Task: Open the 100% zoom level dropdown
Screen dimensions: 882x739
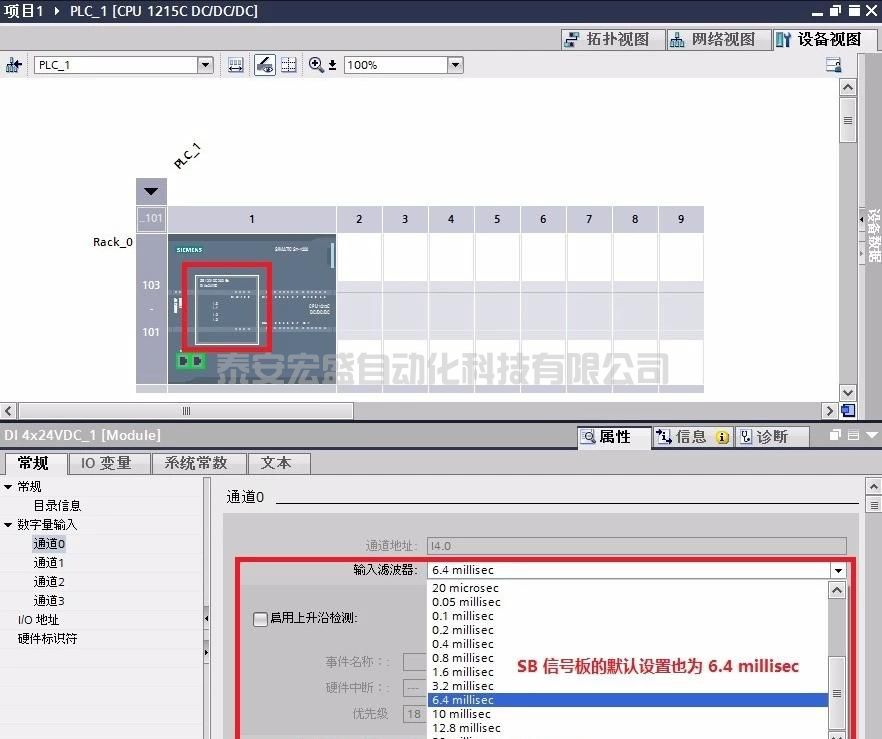Action: [x=455, y=65]
